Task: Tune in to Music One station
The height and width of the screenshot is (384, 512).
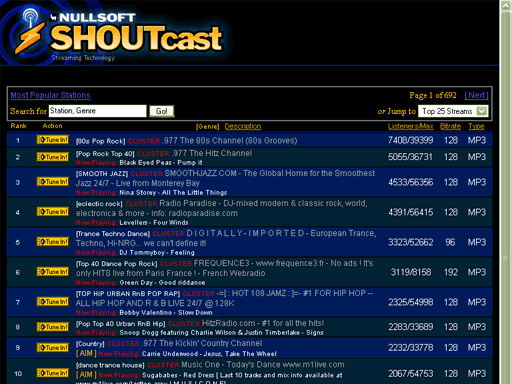Action: coord(53,373)
